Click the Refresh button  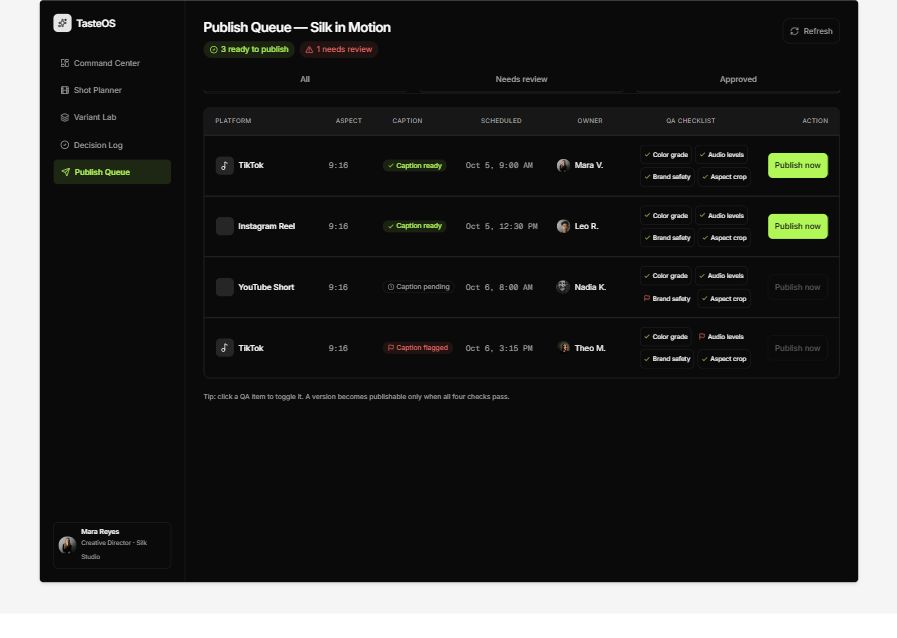point(811,31)
